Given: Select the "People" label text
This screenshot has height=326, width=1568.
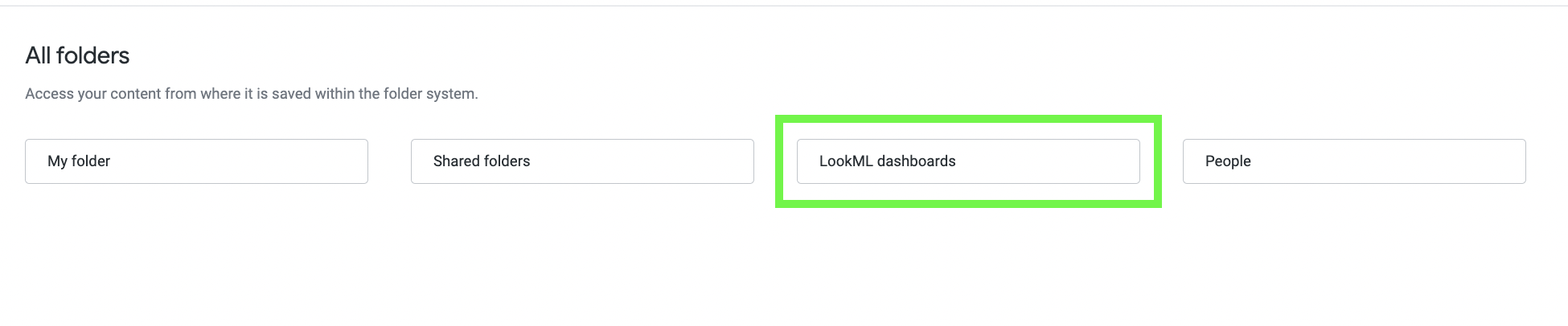Looking at the screenshot, I should coord(1228,161).
